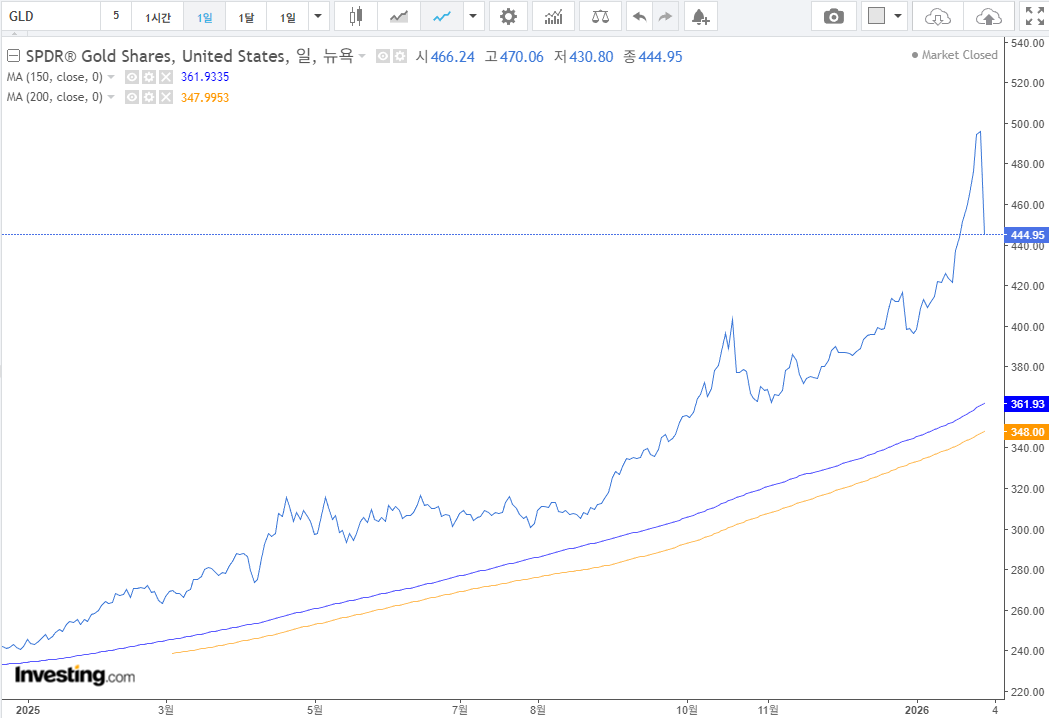
Task: Take a chart snapshot with camera icon
Action: 834,17
